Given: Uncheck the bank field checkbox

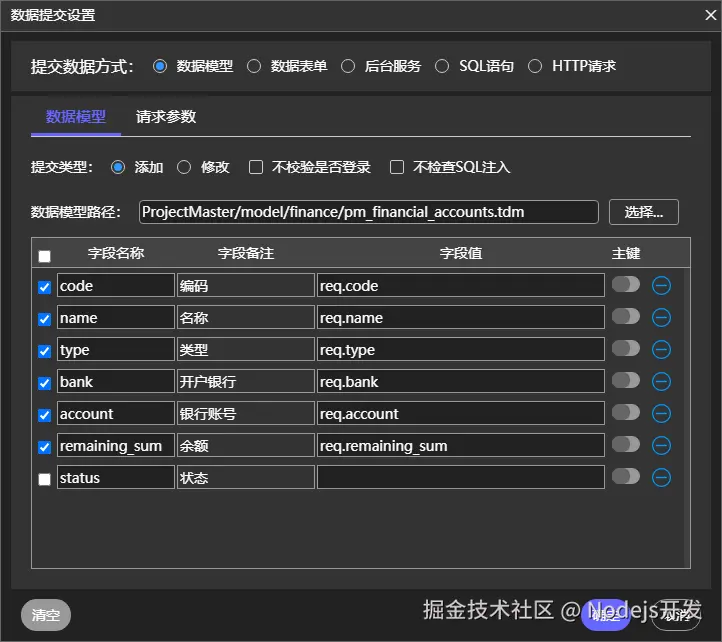Looking at the screenshot, I should pyautogui.click(x=44, y=383).
